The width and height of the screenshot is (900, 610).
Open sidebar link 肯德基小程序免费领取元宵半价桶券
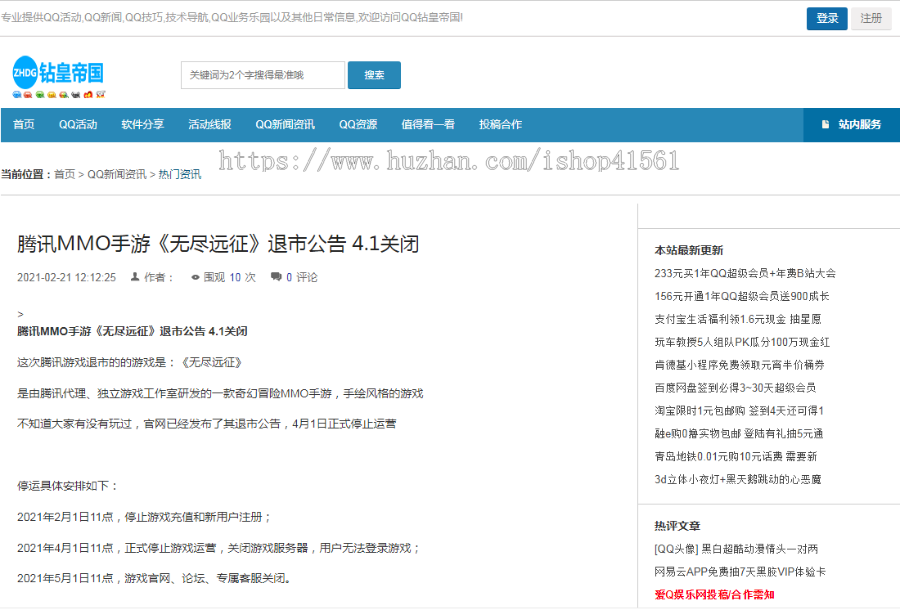click(739, 365)
